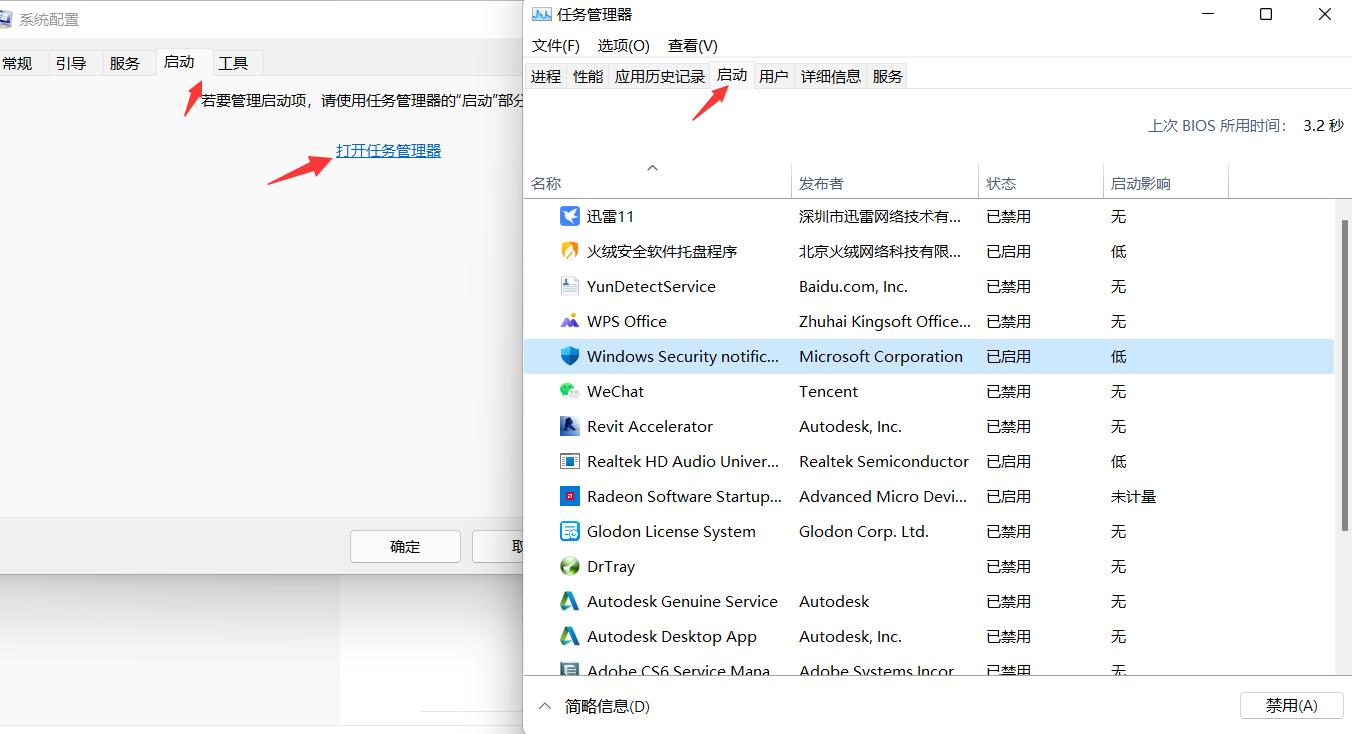Switch to the 详细信息 tab
This screenshot has height=734, width=1352.
pos(831,76)
